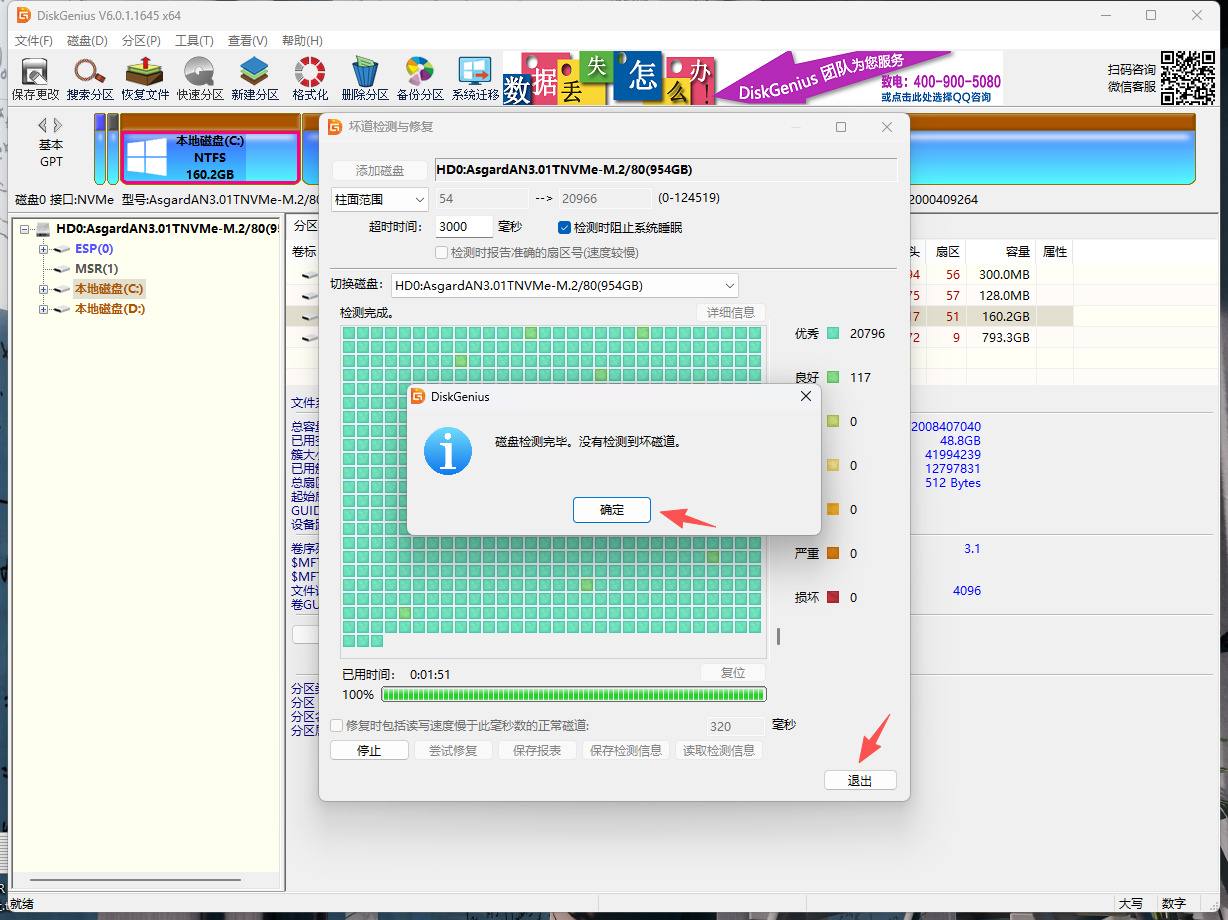Open the switch disk (切换磁盘) dropdown
The image size is (1228, 920).
pyautogui.click(x=565, y=285)
